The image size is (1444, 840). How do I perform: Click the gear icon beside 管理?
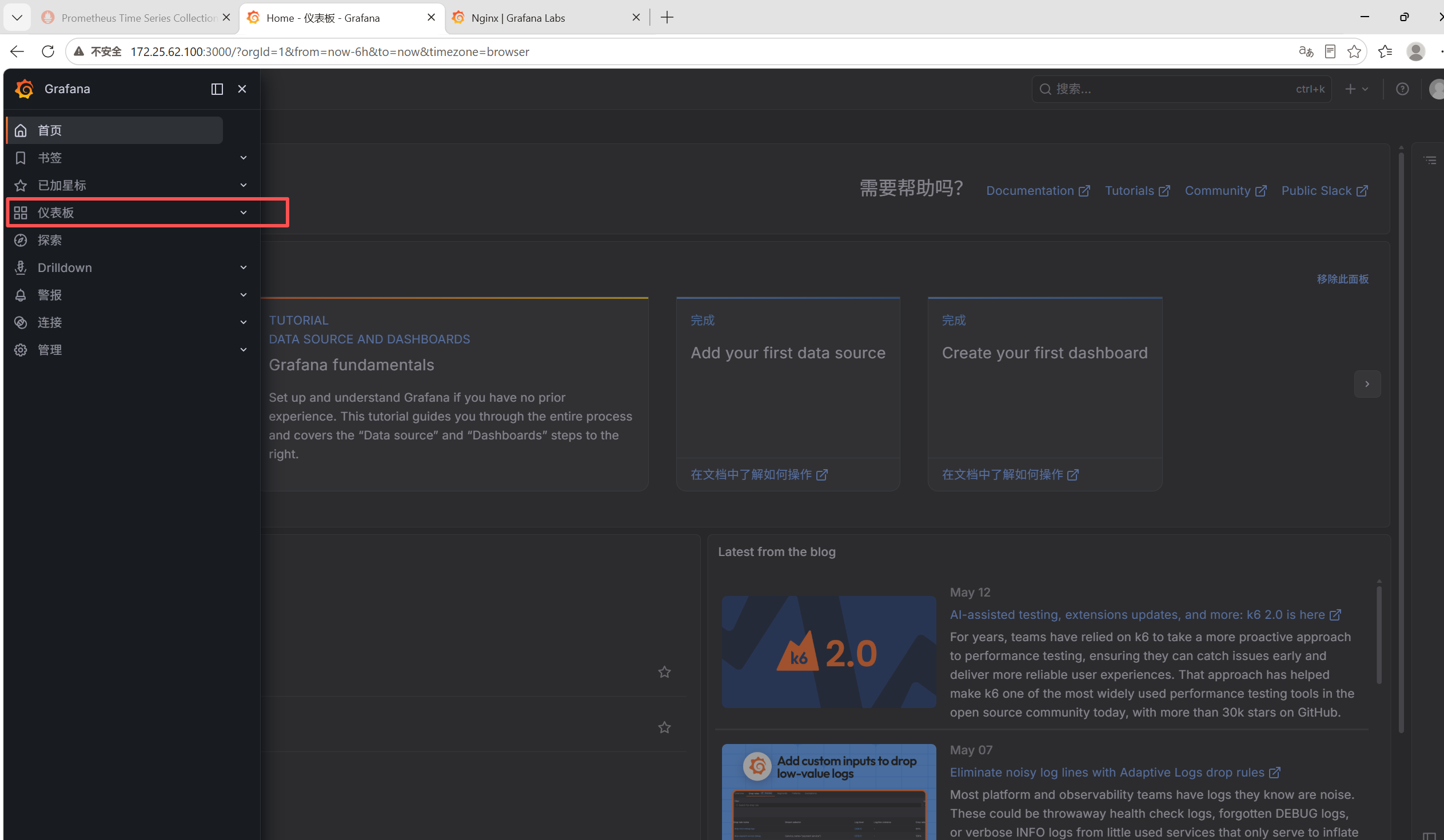[21, 350]
